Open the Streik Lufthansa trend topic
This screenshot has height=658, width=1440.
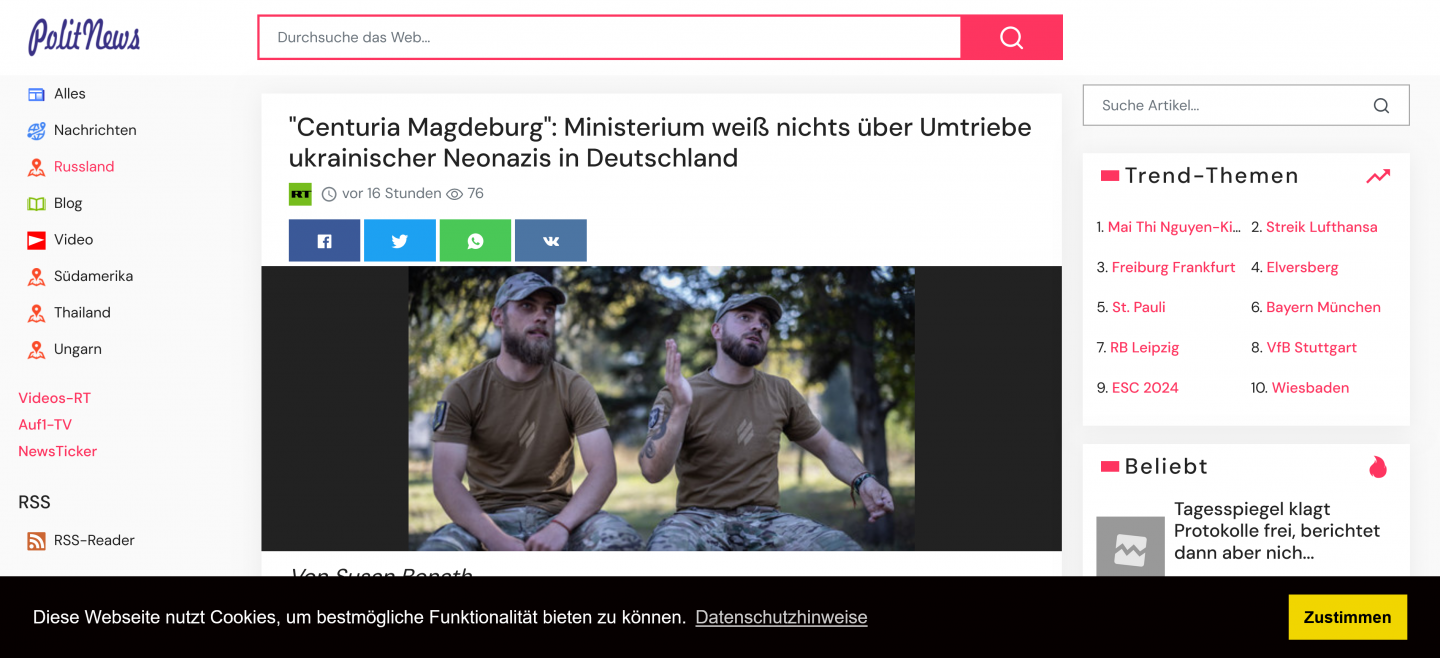[1321, 227]
